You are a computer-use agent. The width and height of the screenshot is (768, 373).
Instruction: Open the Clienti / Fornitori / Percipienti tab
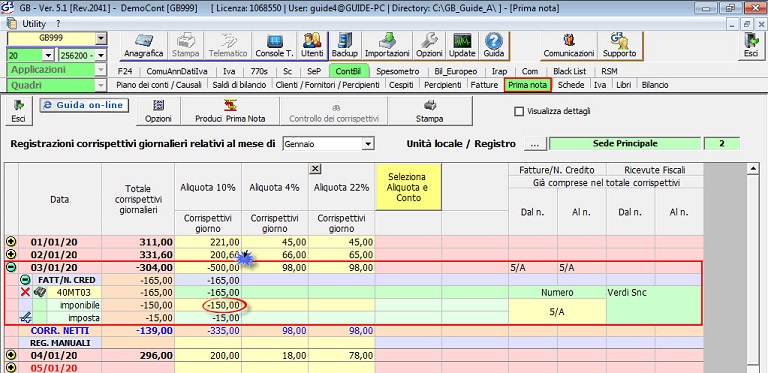(327, 85)
